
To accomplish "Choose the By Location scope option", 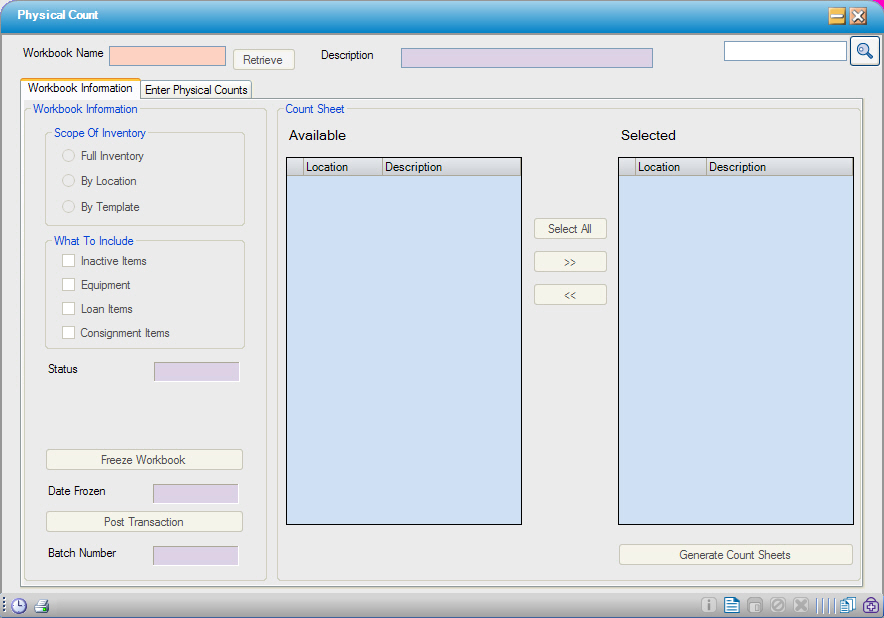I will pyautogui.click(x=69, y=181).
